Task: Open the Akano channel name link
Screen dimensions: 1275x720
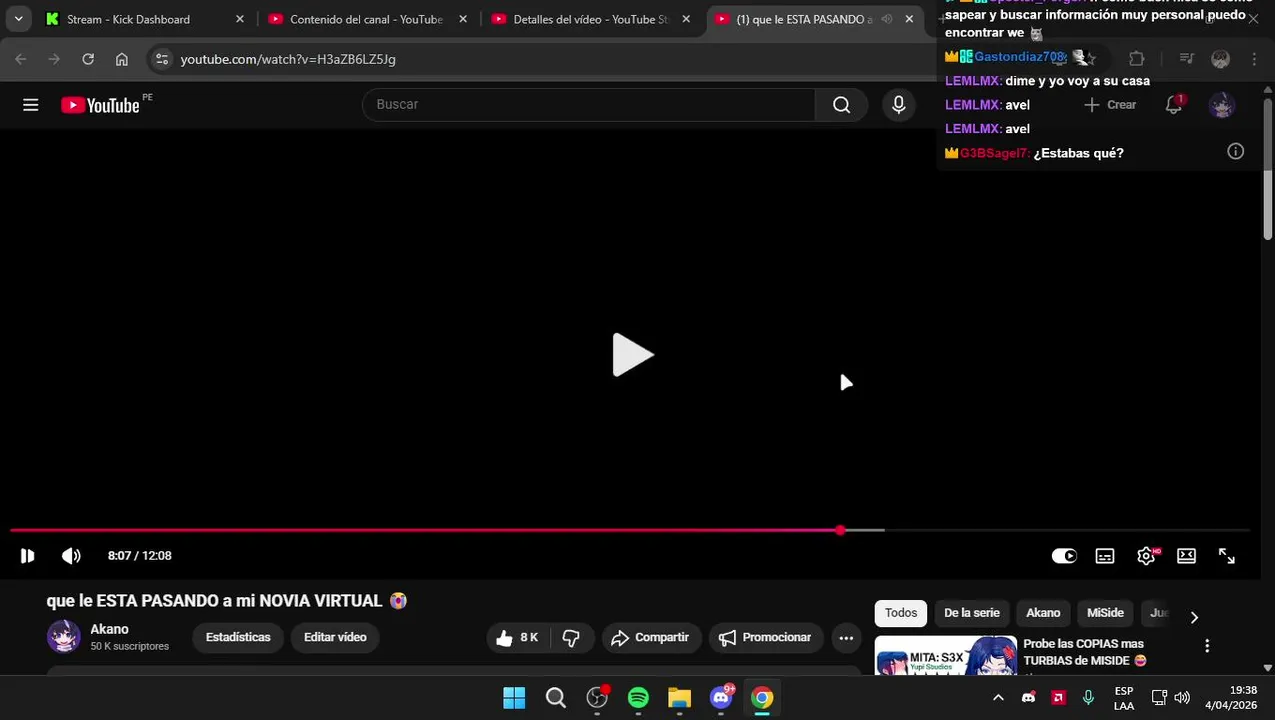Action: point(110,629)
